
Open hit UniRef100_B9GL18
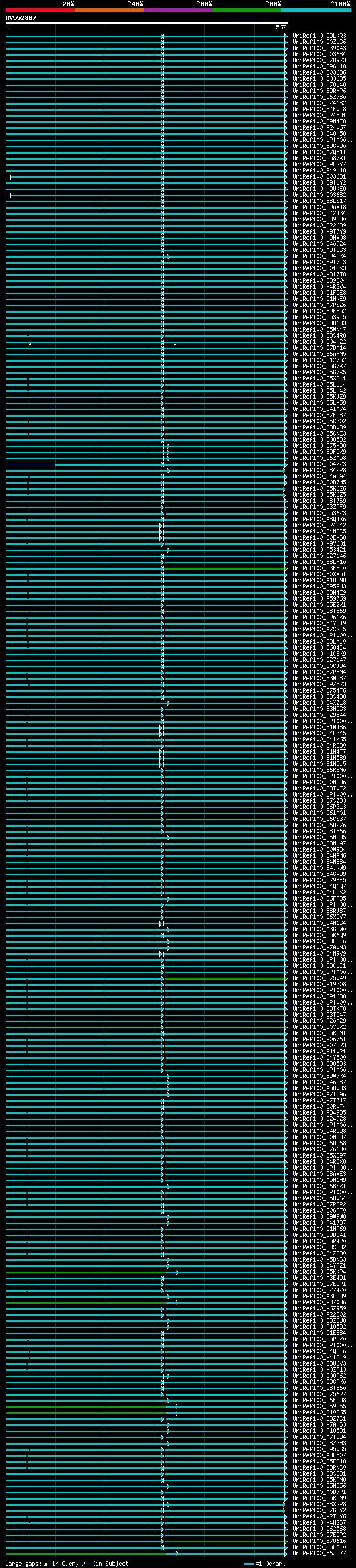click(x=319, y=66)
